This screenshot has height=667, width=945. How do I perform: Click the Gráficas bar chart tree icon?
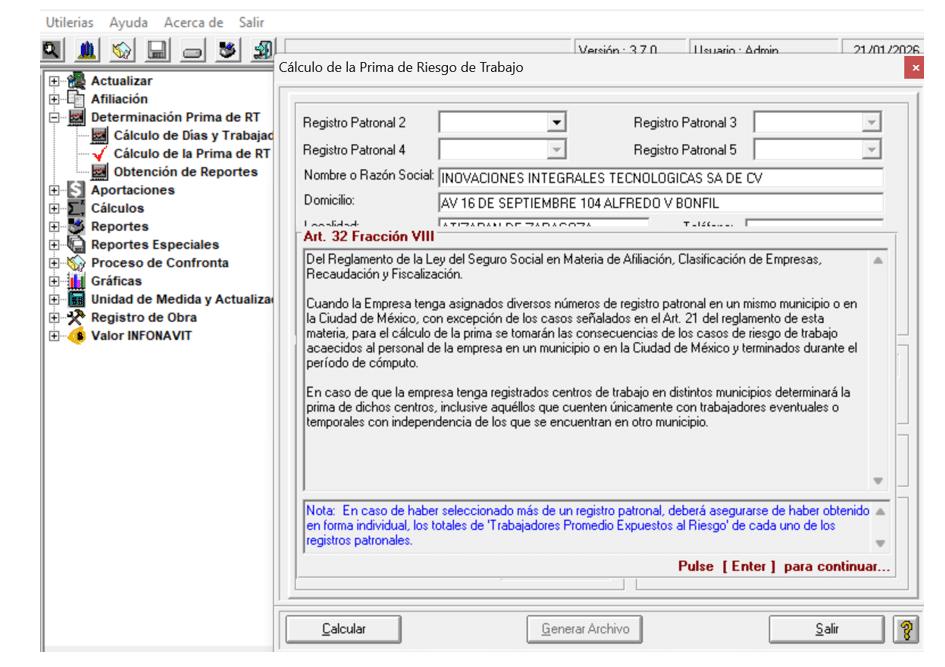76,281
